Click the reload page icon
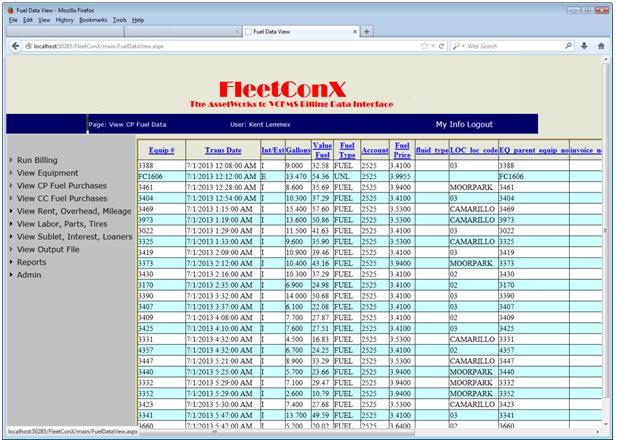This screenshot has height=440, width=626. [442, 46]
